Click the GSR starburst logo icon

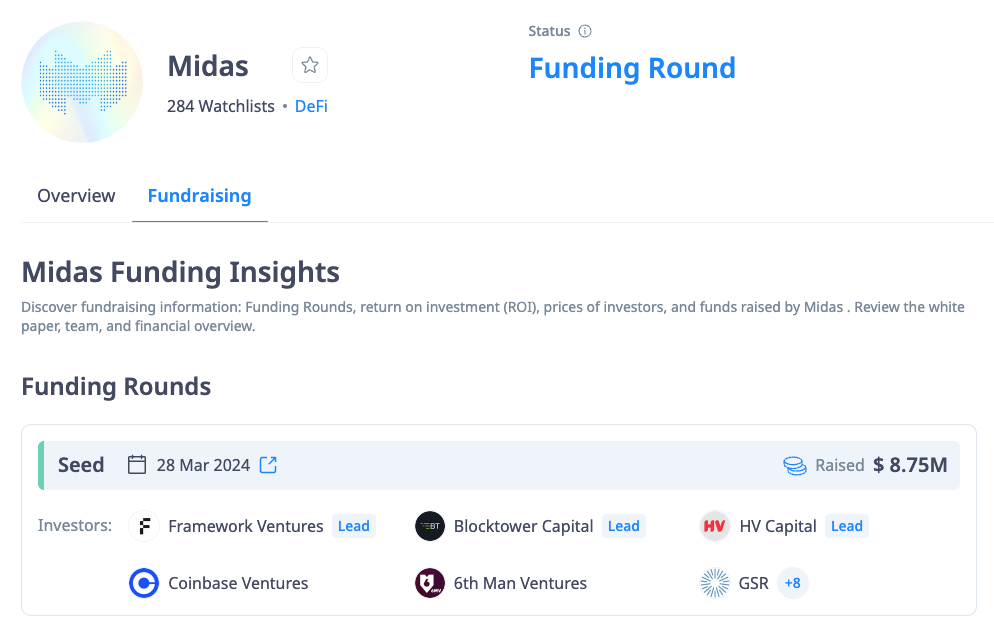pos(715,583)
